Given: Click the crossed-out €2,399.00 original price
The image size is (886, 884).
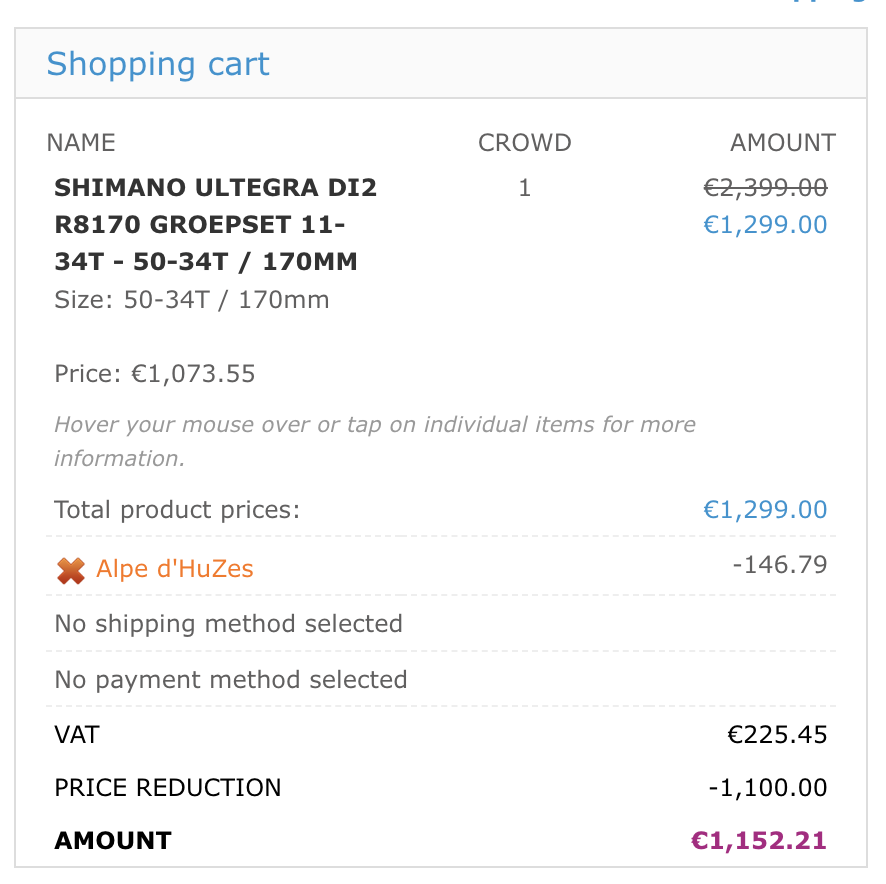Looking at the screenshot, I should point(765,187).
